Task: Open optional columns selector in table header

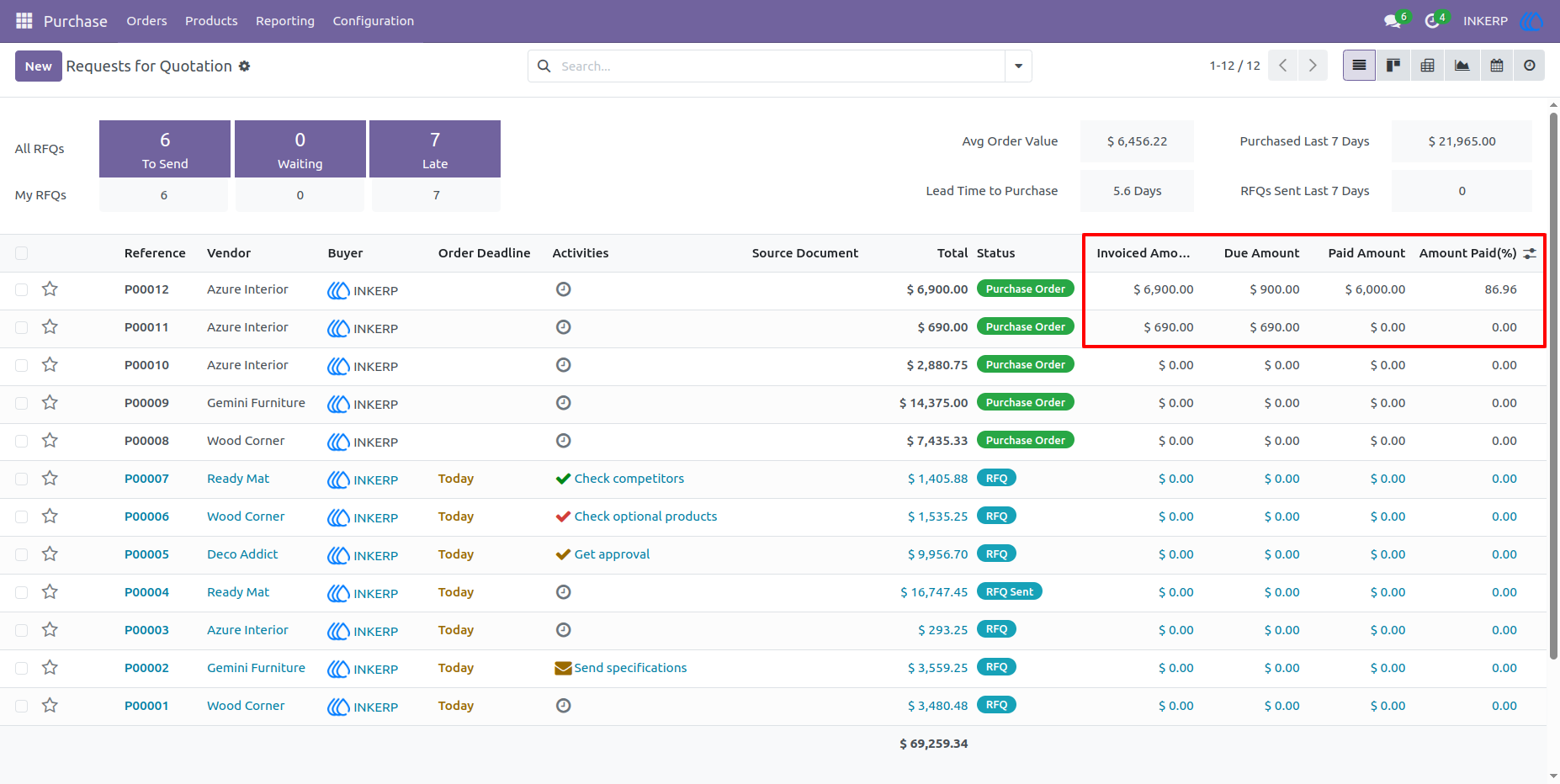Action: tap(1530, 253)
